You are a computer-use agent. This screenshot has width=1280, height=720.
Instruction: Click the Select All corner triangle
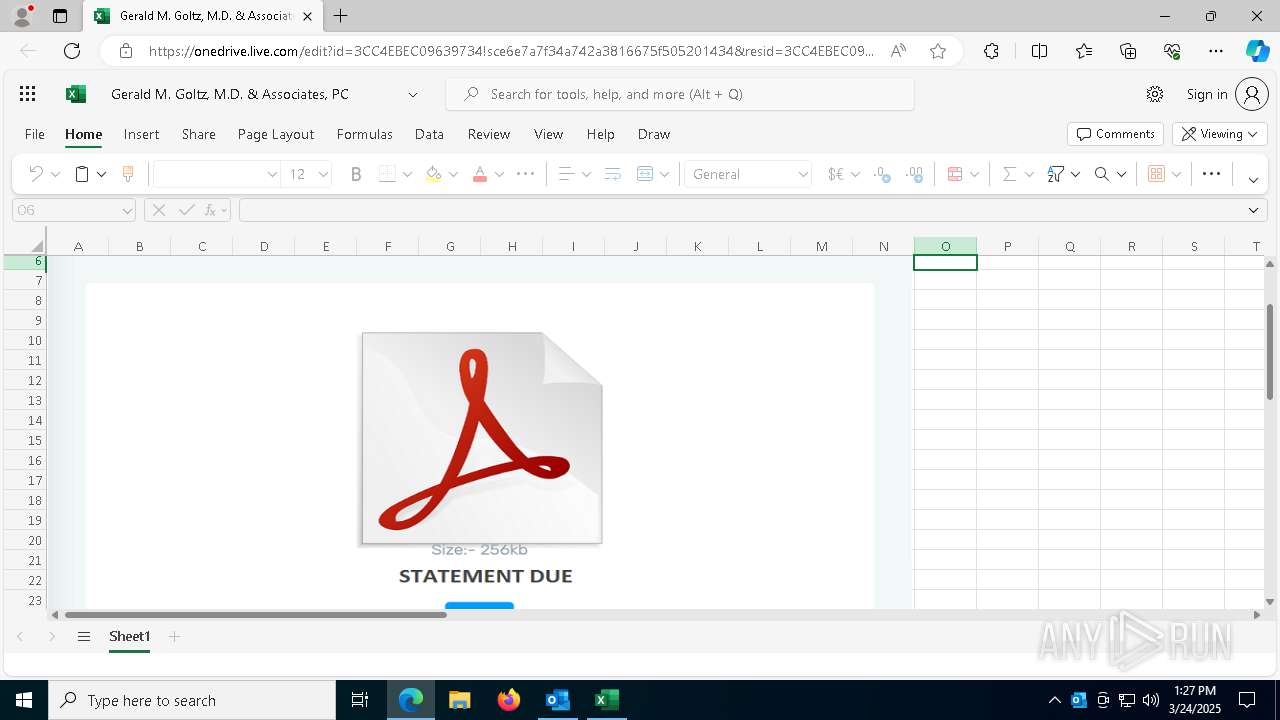(x=38, y=246)
